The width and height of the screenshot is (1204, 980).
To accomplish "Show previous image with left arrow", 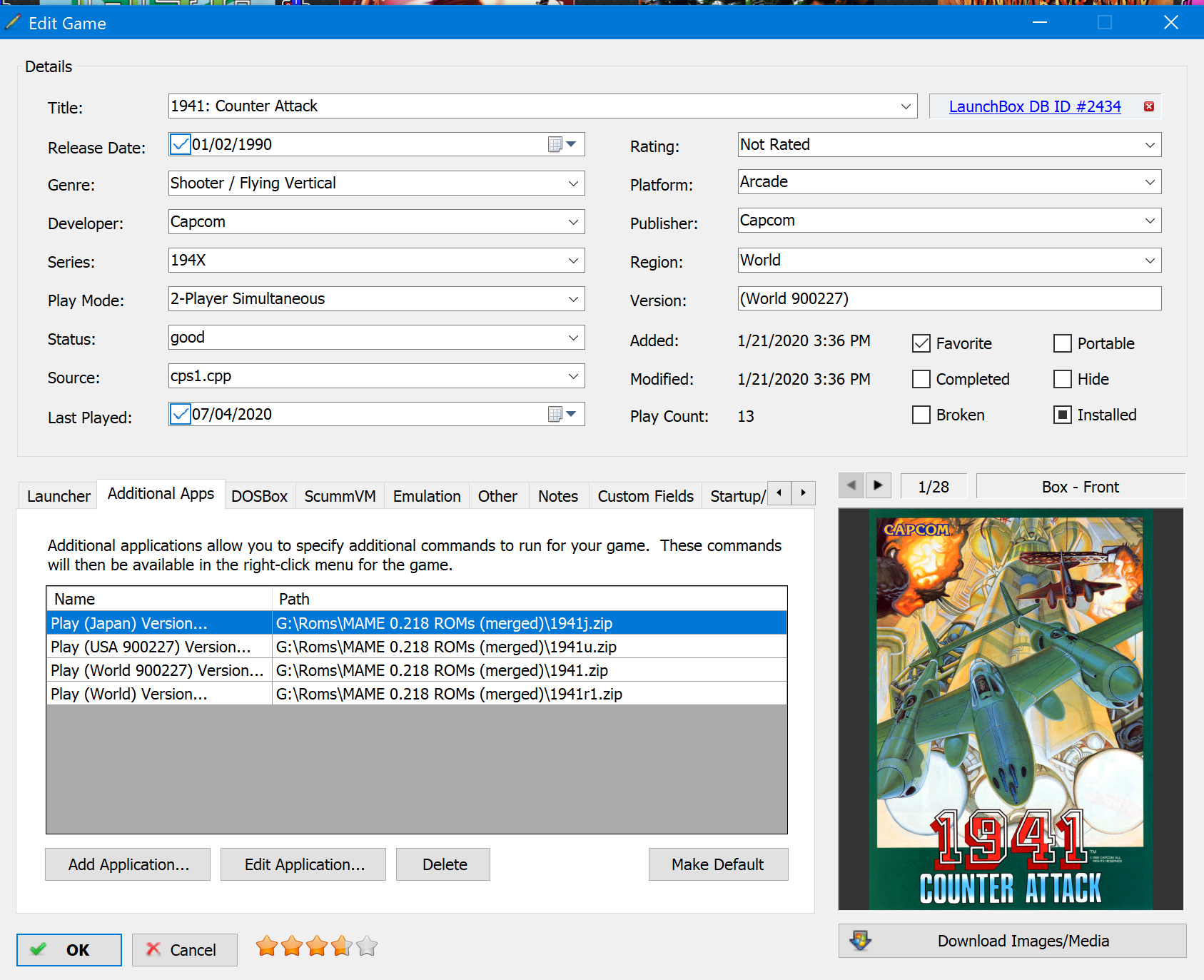I will click(x=851, y=486).
